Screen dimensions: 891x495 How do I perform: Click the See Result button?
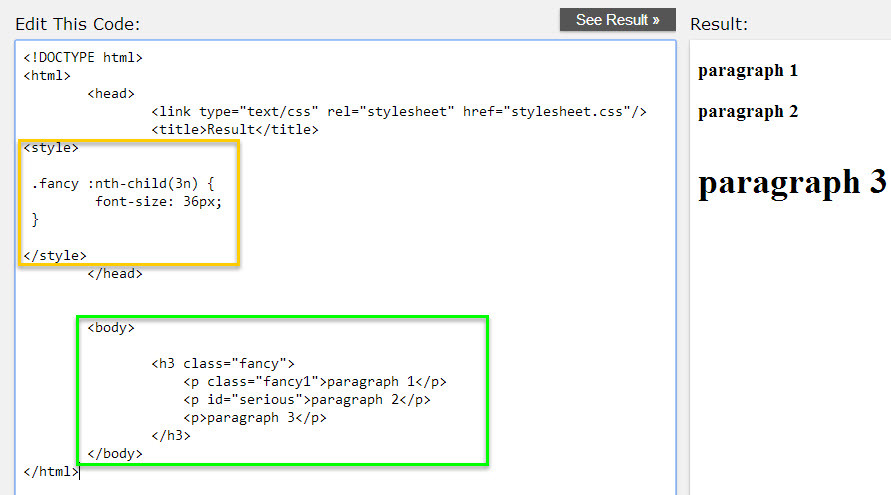(617, 20)
